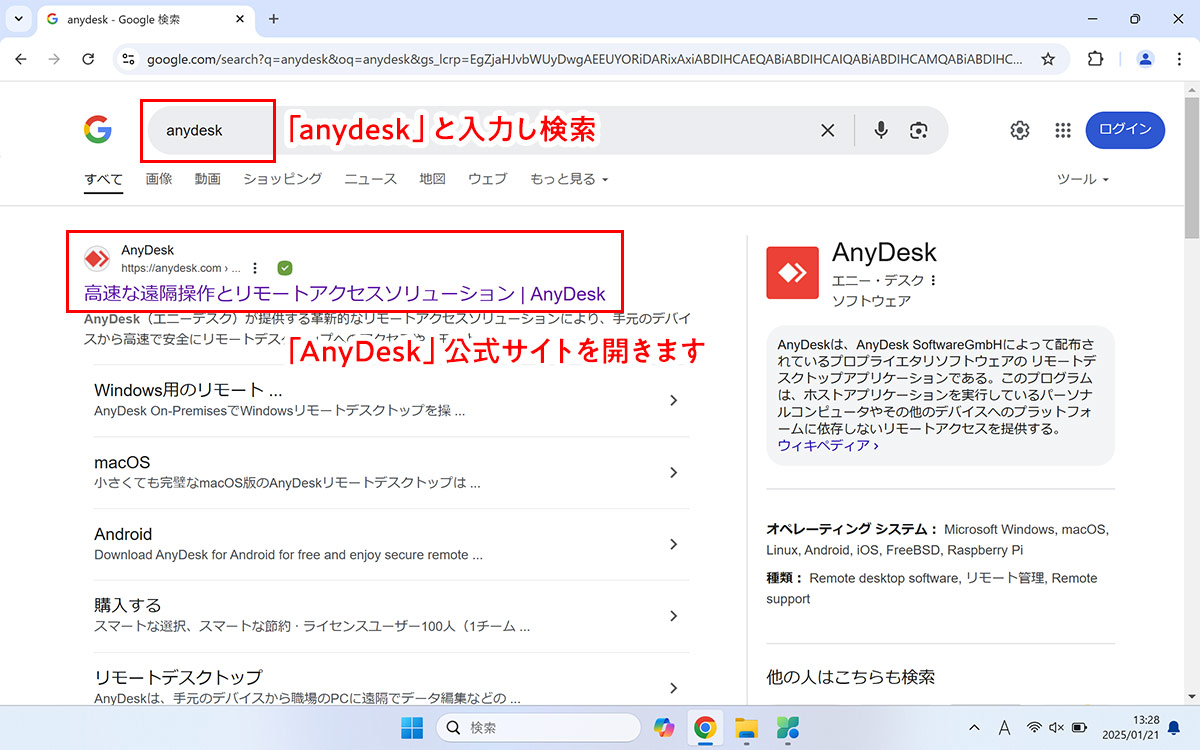Open the tab search dropdown
This screenshot has height=750, width=1200.
point(19,19)
